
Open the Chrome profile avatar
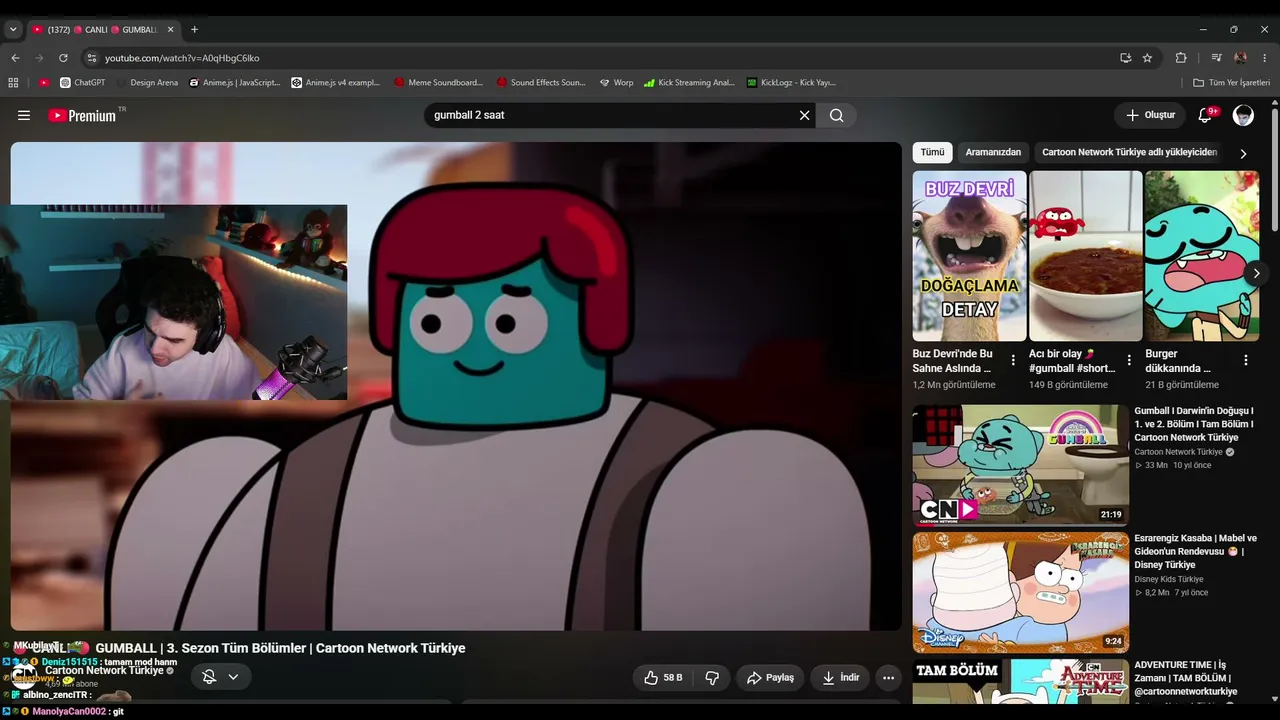click(1241, 58)
